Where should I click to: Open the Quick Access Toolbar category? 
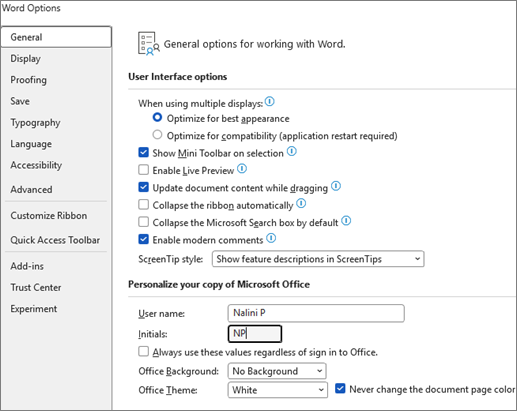pyautogui.click(x=55, y=240)
